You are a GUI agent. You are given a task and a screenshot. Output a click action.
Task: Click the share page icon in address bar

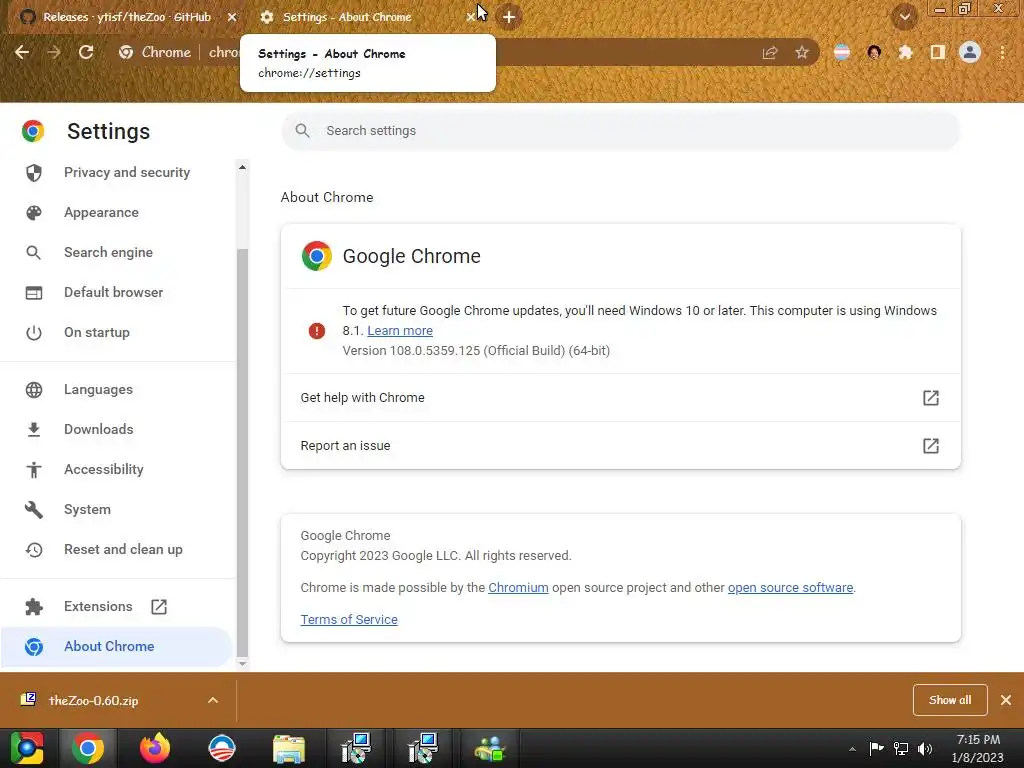point(770,53)
